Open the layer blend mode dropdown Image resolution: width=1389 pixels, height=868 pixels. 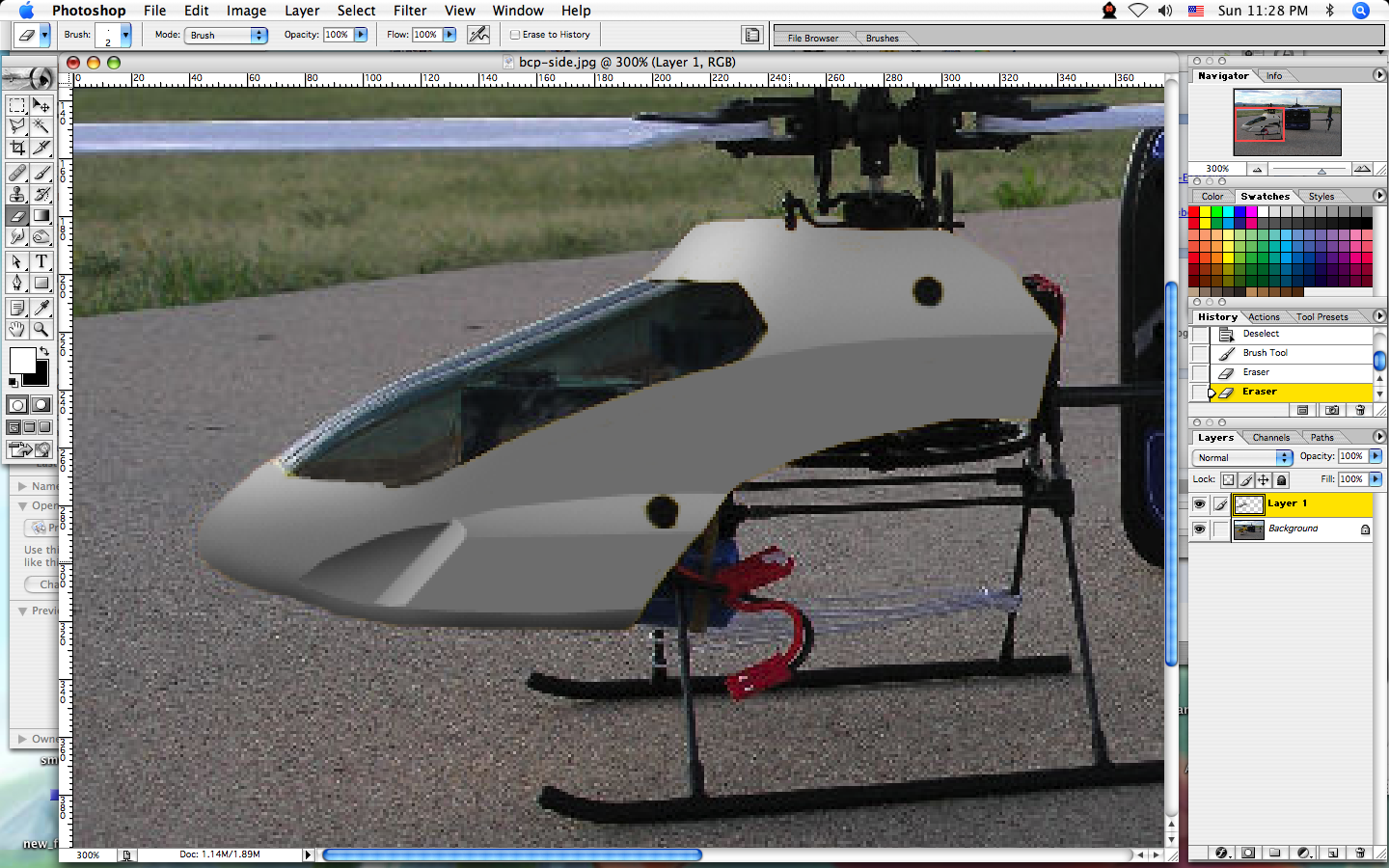1242,457
